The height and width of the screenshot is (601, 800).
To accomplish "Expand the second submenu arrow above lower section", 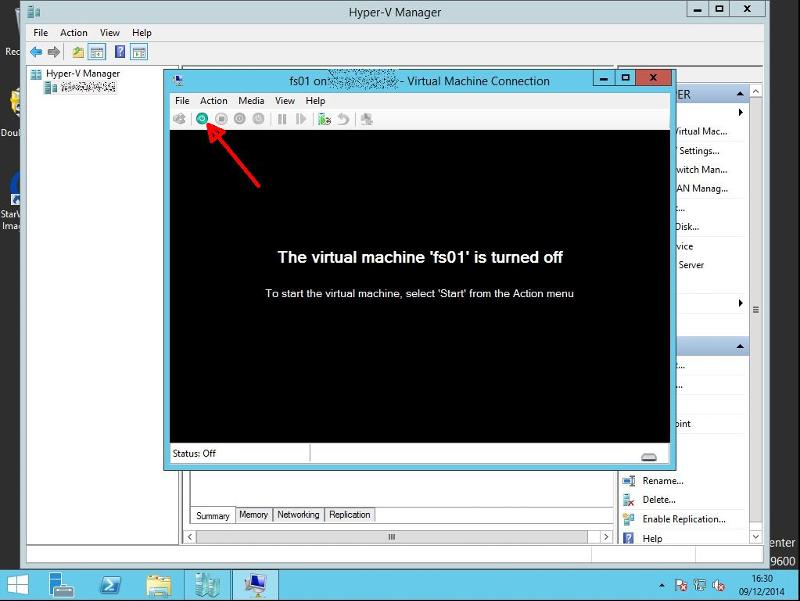I will click(740, 303).
